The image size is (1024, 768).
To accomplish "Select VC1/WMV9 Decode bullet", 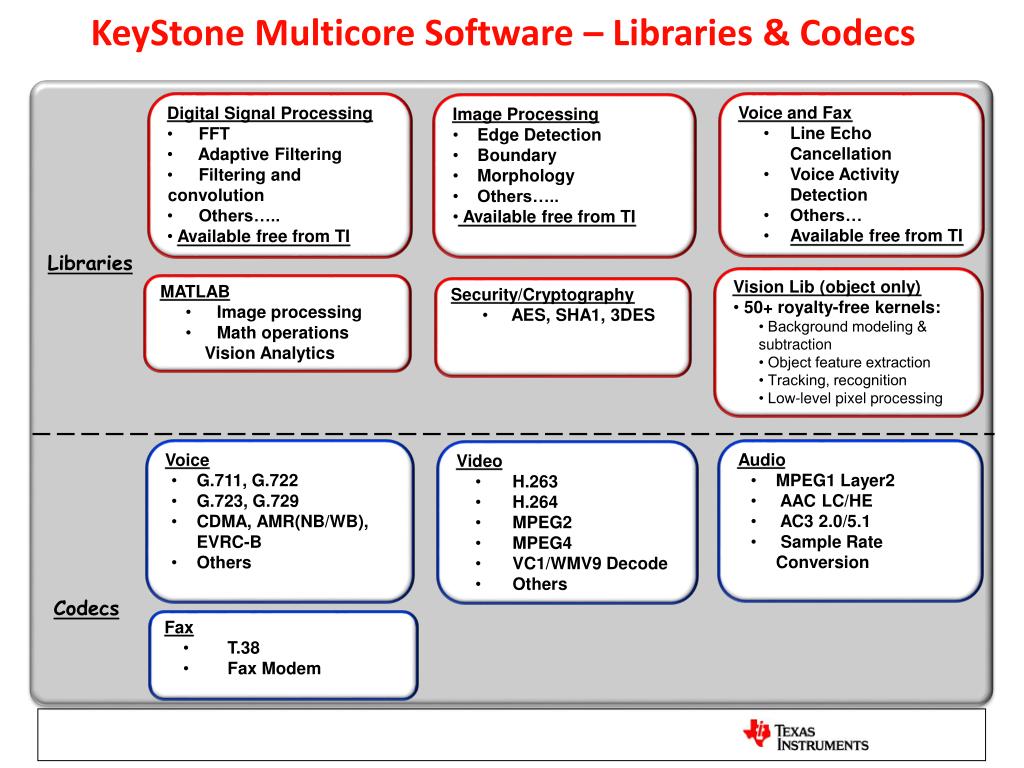I will tap(590, 564).
